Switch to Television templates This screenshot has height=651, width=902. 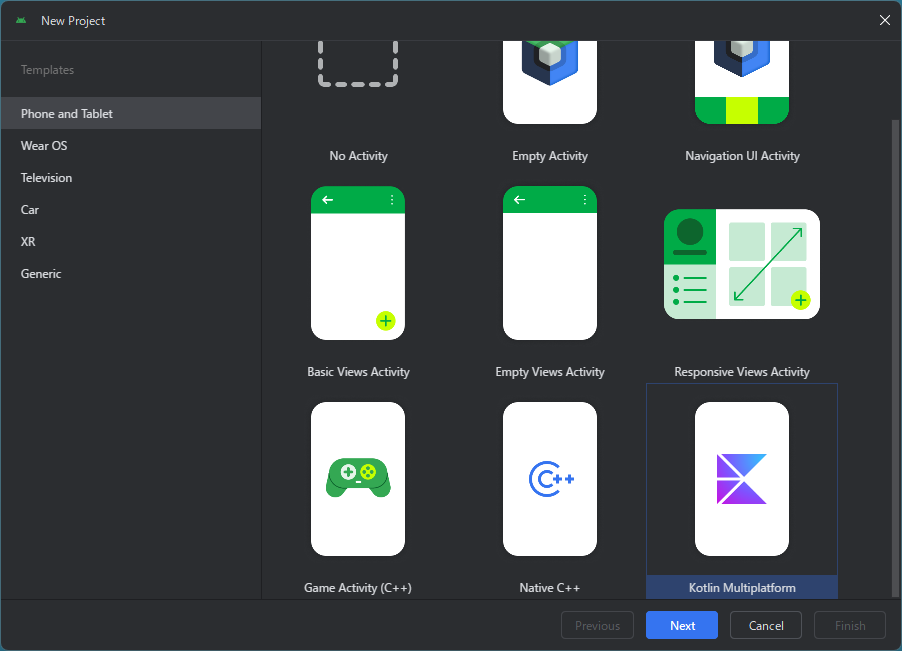131,178
